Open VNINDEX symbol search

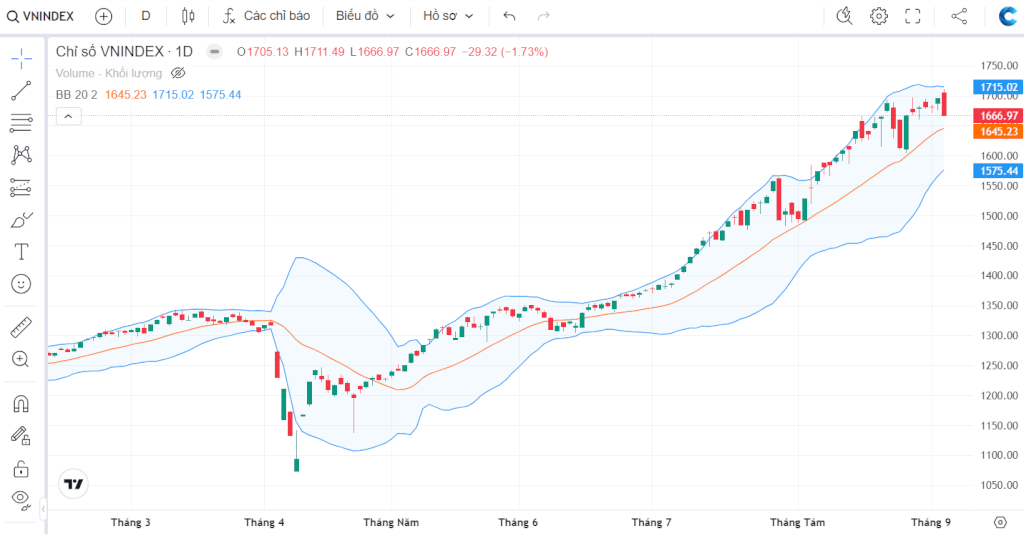tap(40, 16)
